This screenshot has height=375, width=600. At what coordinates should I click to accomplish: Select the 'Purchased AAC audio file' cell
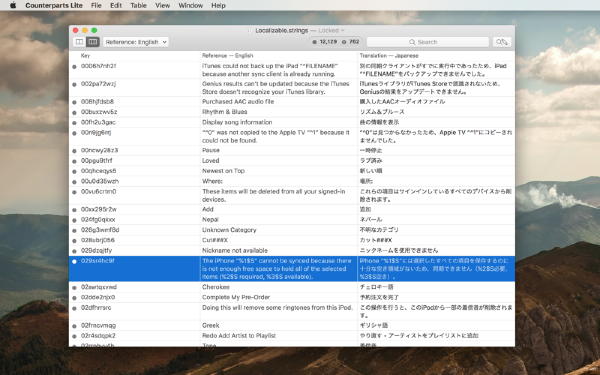click(279, 102)
